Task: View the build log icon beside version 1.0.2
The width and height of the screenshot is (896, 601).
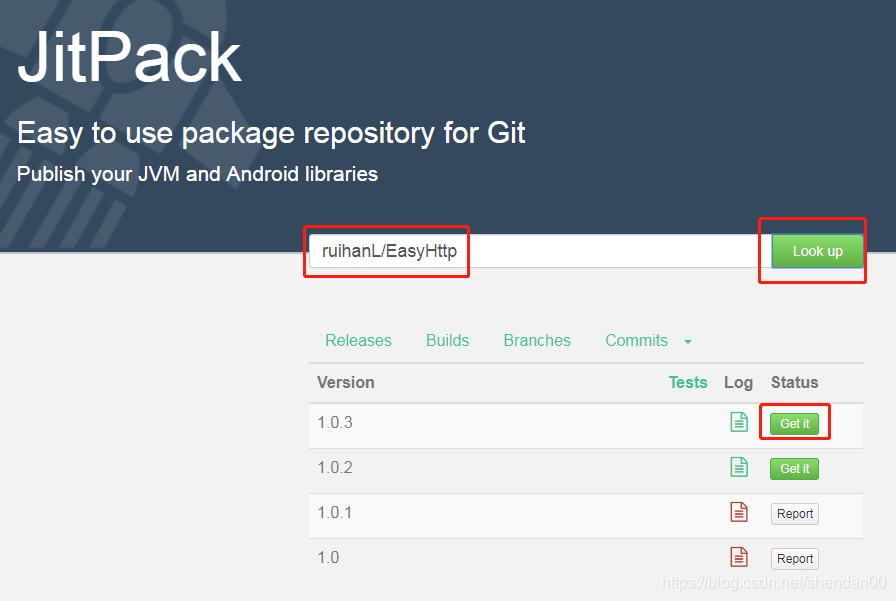Action: [739, 467]
